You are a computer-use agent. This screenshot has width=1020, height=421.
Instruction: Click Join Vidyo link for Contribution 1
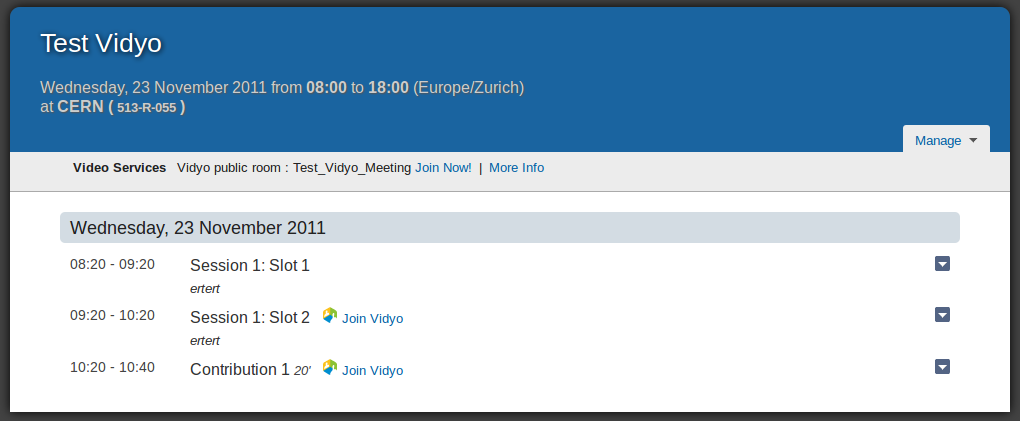pos(373,371)
